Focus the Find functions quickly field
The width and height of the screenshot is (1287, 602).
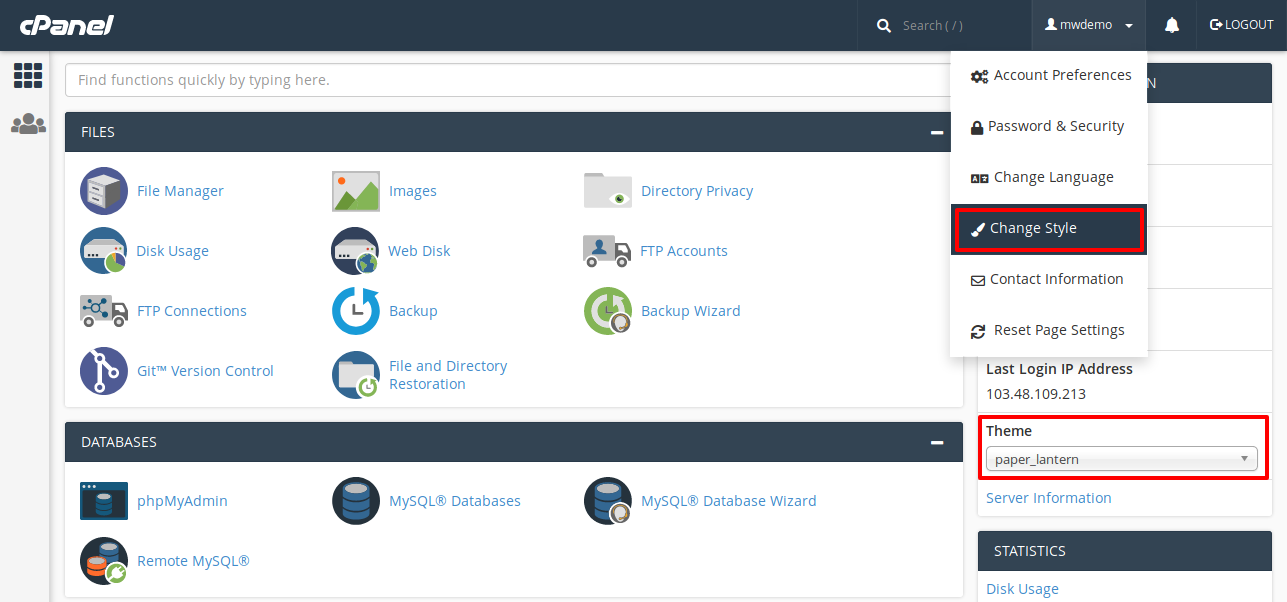pos(507,80)
